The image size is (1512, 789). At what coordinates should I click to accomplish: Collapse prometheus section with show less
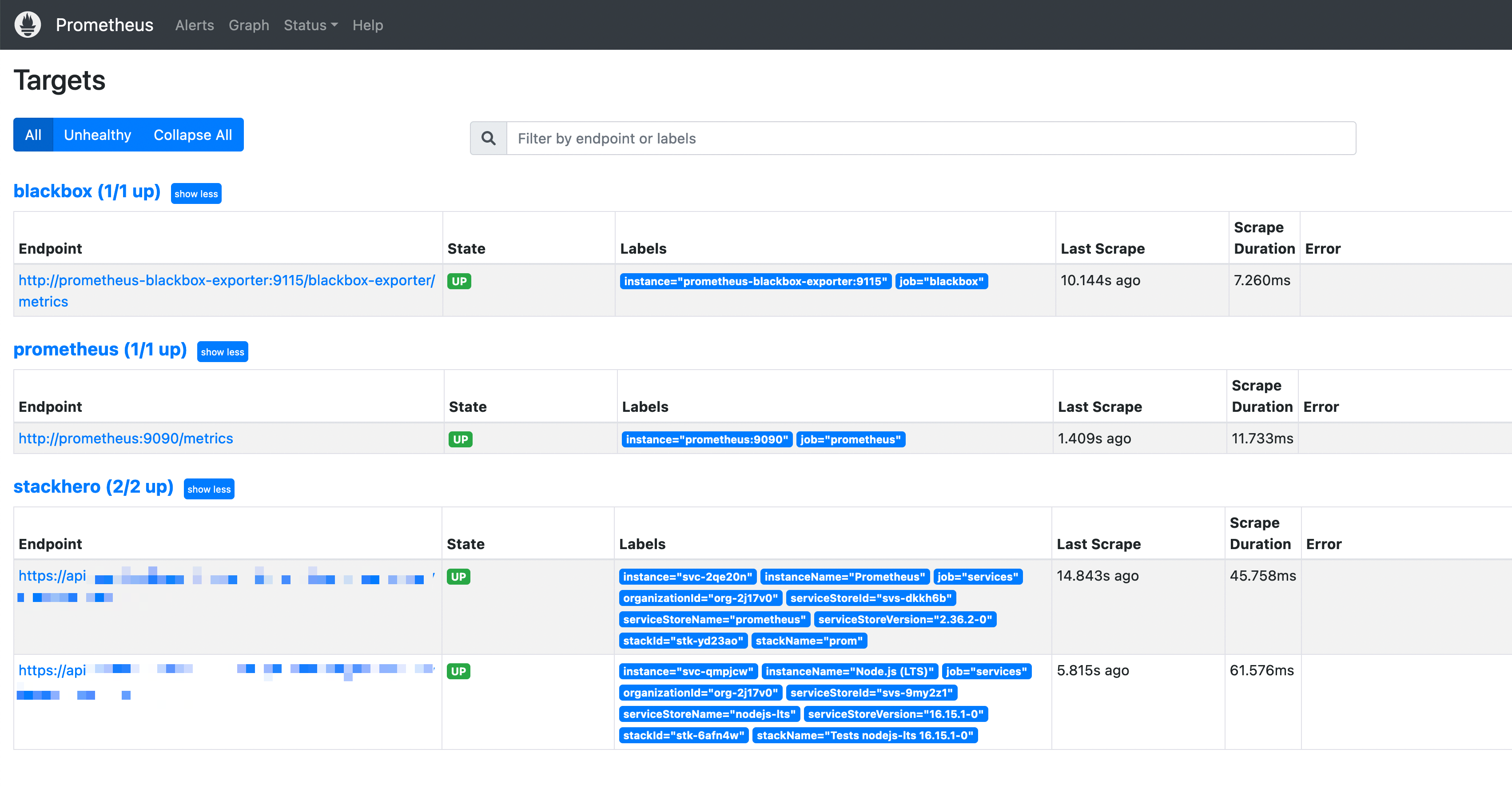point(222,352)
